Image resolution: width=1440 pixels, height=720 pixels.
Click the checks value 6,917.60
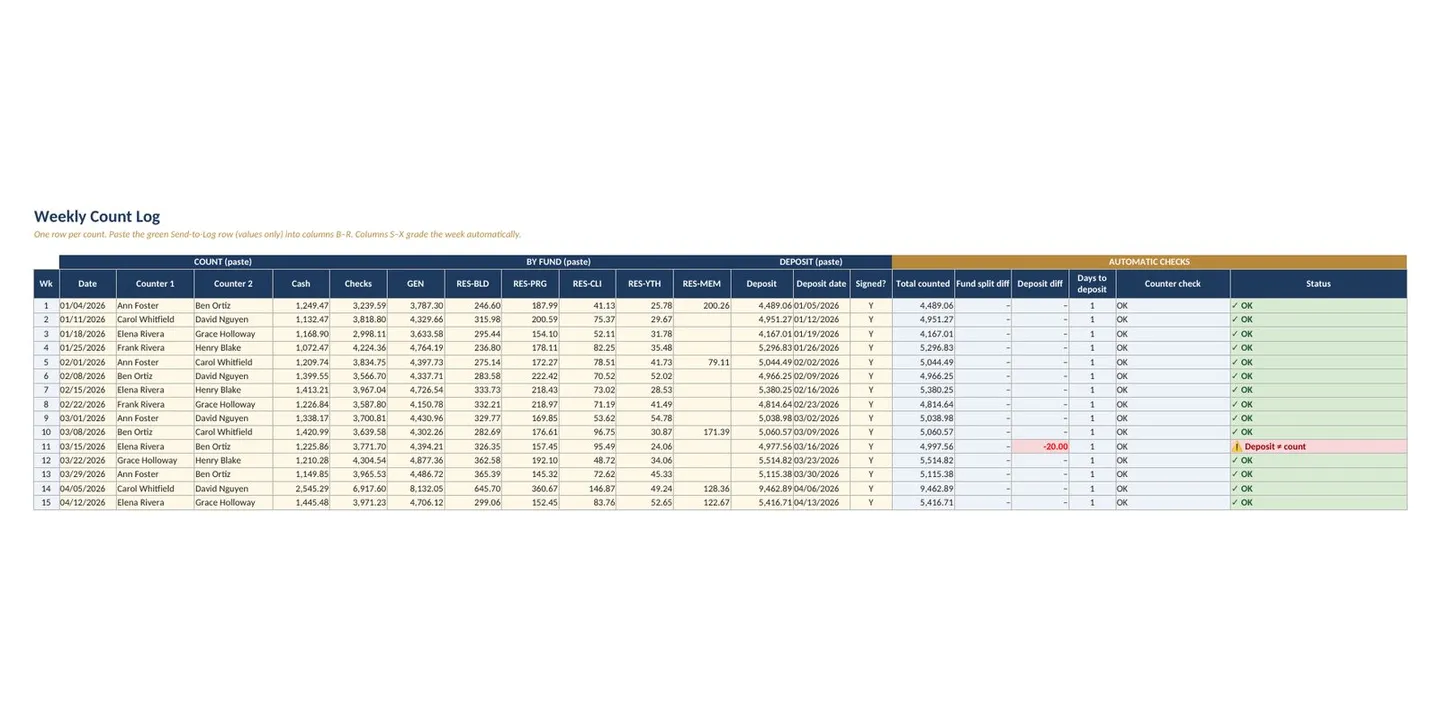(x=358, y=489)
